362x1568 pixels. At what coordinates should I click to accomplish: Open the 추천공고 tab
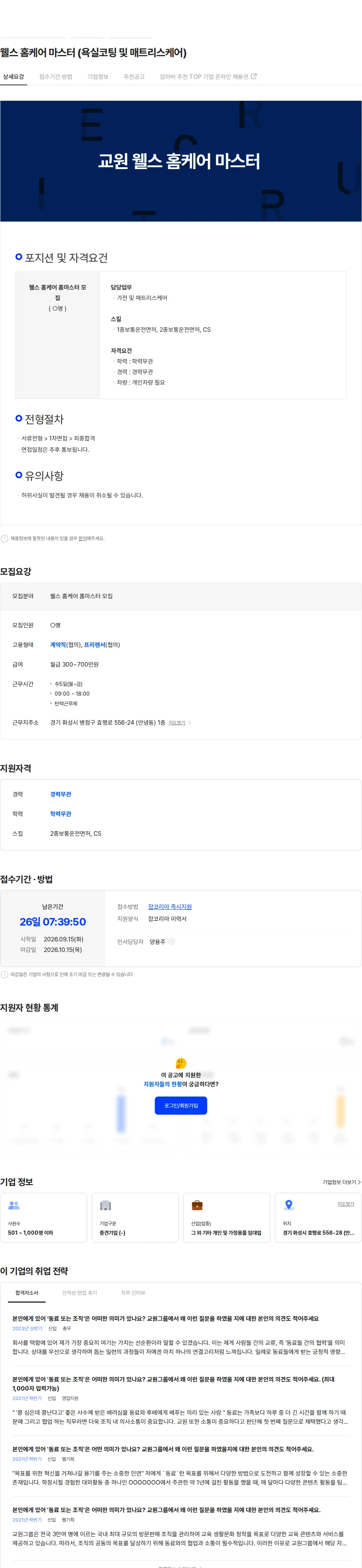click(x=134, y=77)
